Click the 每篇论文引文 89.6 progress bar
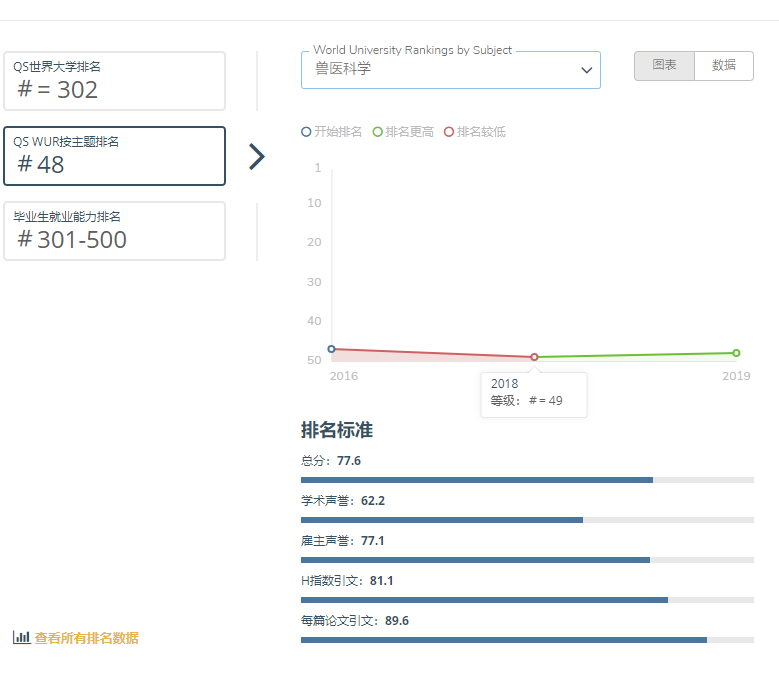This screenshot has height=679, width=779. point(527,640)
